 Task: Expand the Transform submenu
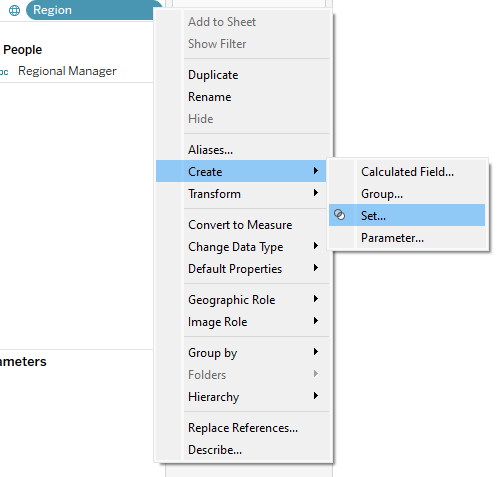click(x=241, y=193)
